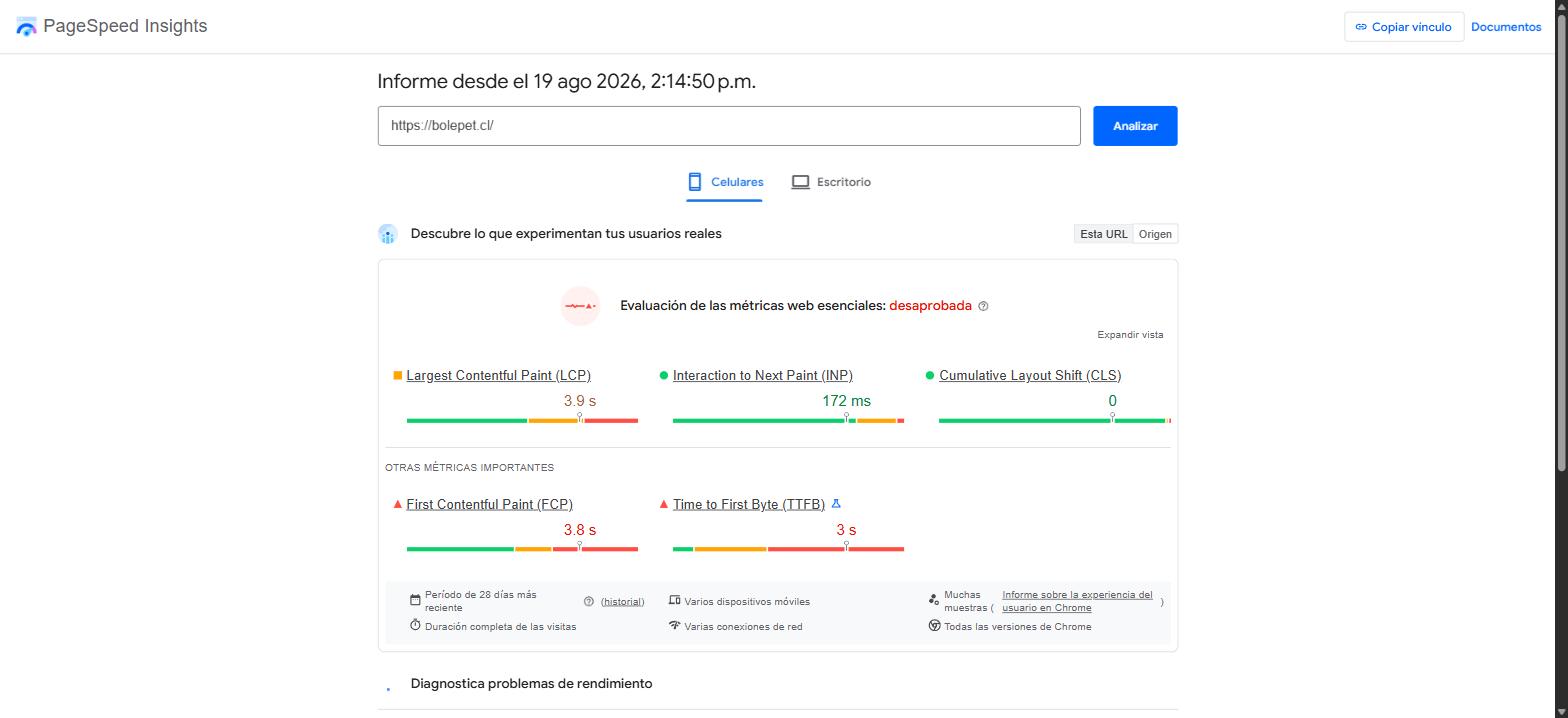Click the green dot INP status icon
The height and width of the screenshot is (718, 1568).
(664, 376)
